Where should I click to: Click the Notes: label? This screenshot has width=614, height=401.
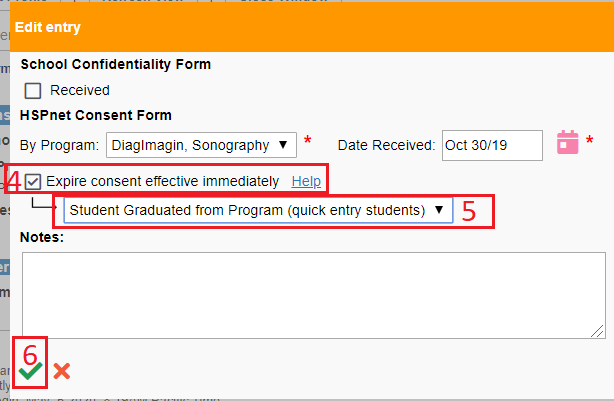[x=42, y=237]
